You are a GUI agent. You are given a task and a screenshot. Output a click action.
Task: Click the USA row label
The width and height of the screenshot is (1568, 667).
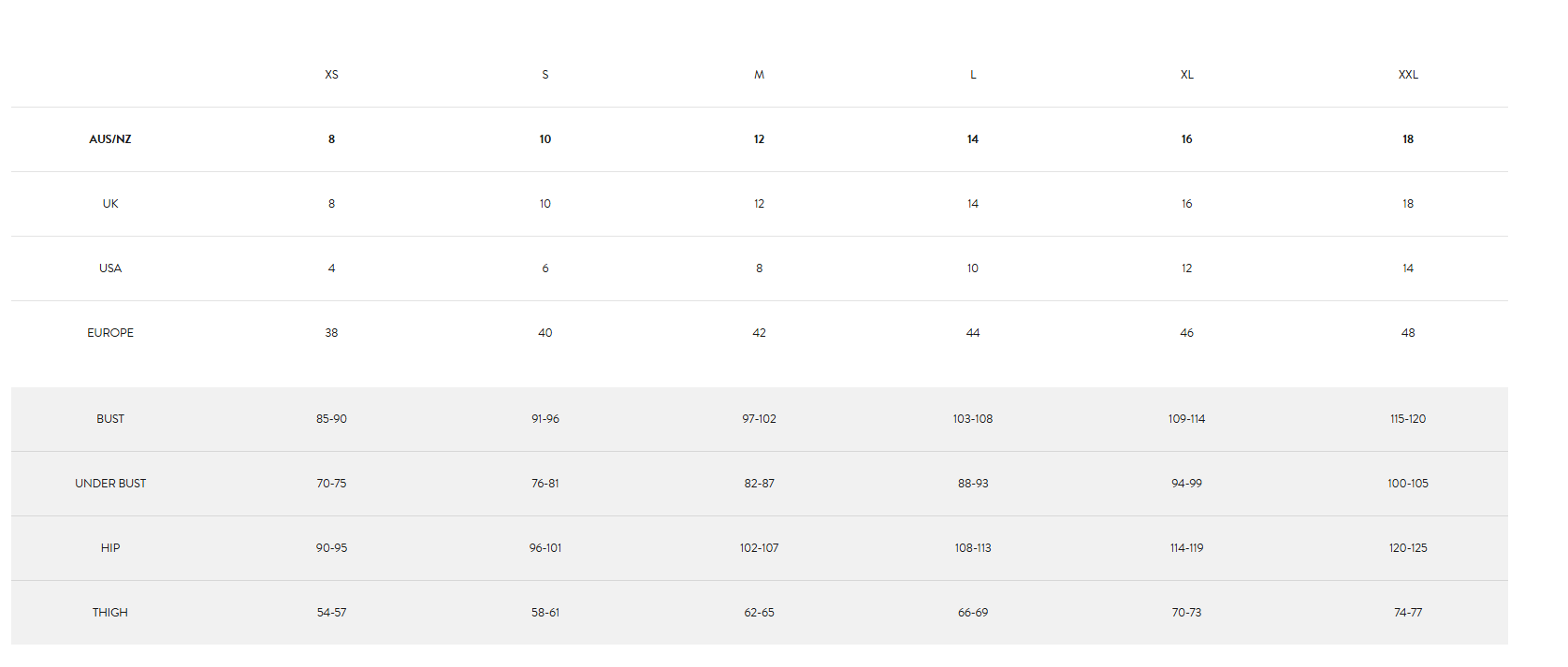[x=110, y=268]
